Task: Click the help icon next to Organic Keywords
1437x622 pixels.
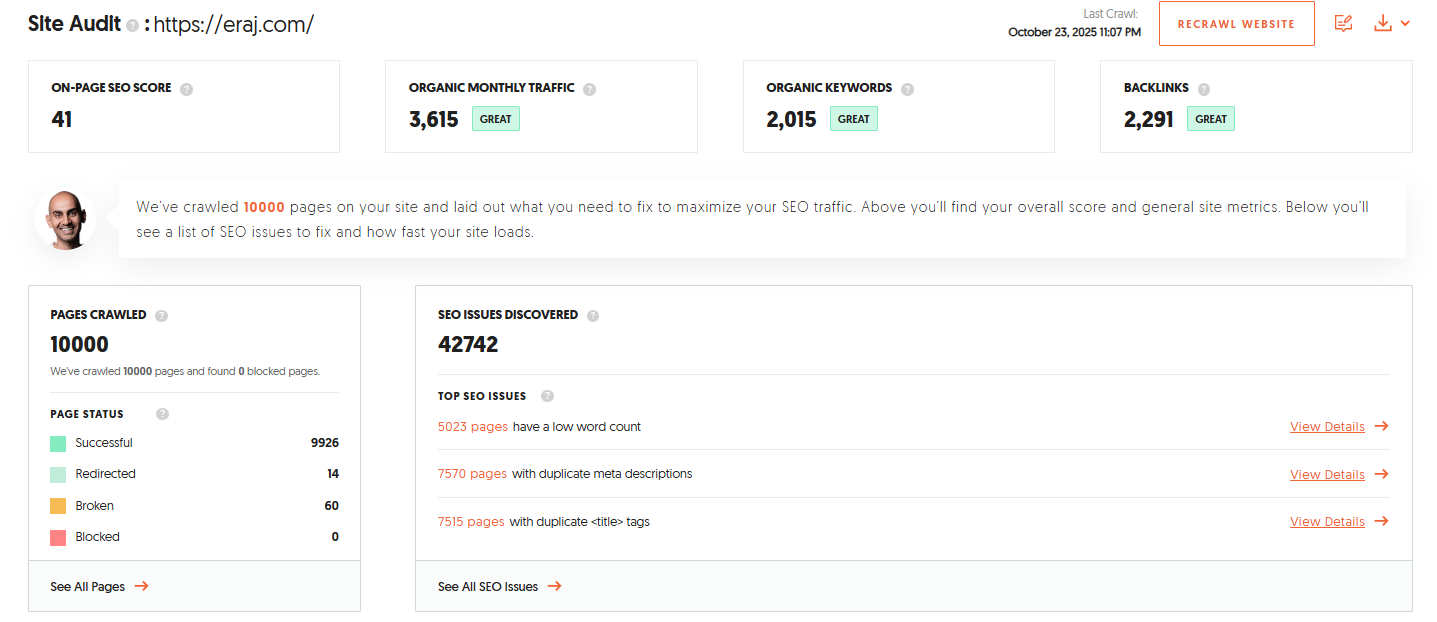Action: [x=907, y=89]
